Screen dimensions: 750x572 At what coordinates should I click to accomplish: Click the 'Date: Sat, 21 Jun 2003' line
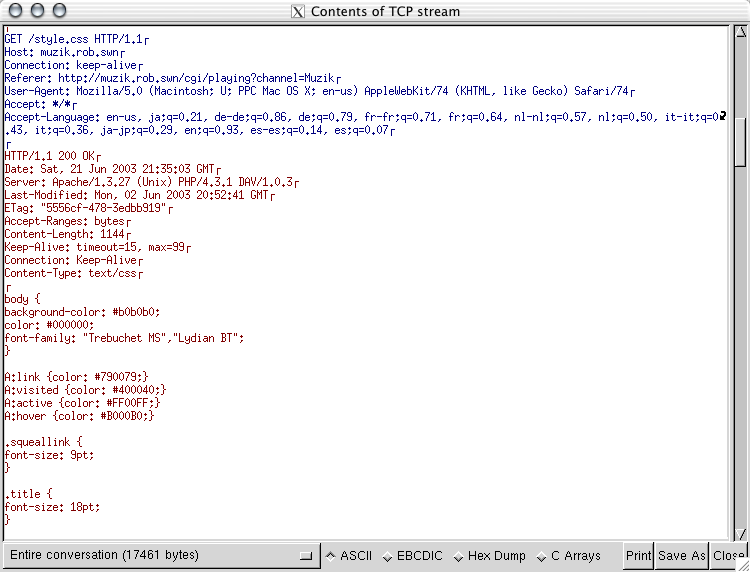pos(112,169)
